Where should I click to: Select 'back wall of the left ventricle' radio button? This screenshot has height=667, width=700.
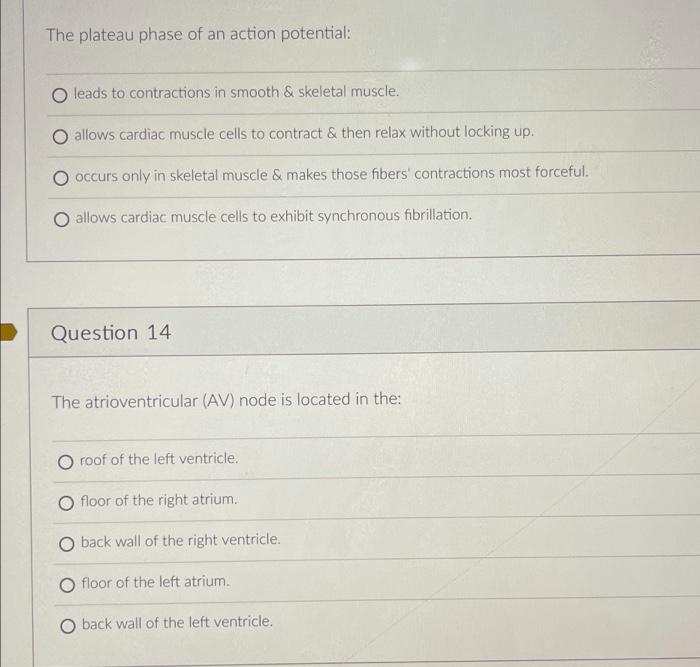pyautogui.click(x=68, y=626)
